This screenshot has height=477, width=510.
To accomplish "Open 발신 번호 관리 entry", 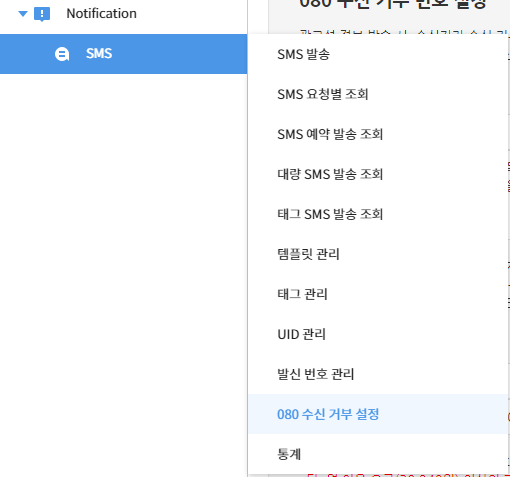I will (x=378, y=374).
